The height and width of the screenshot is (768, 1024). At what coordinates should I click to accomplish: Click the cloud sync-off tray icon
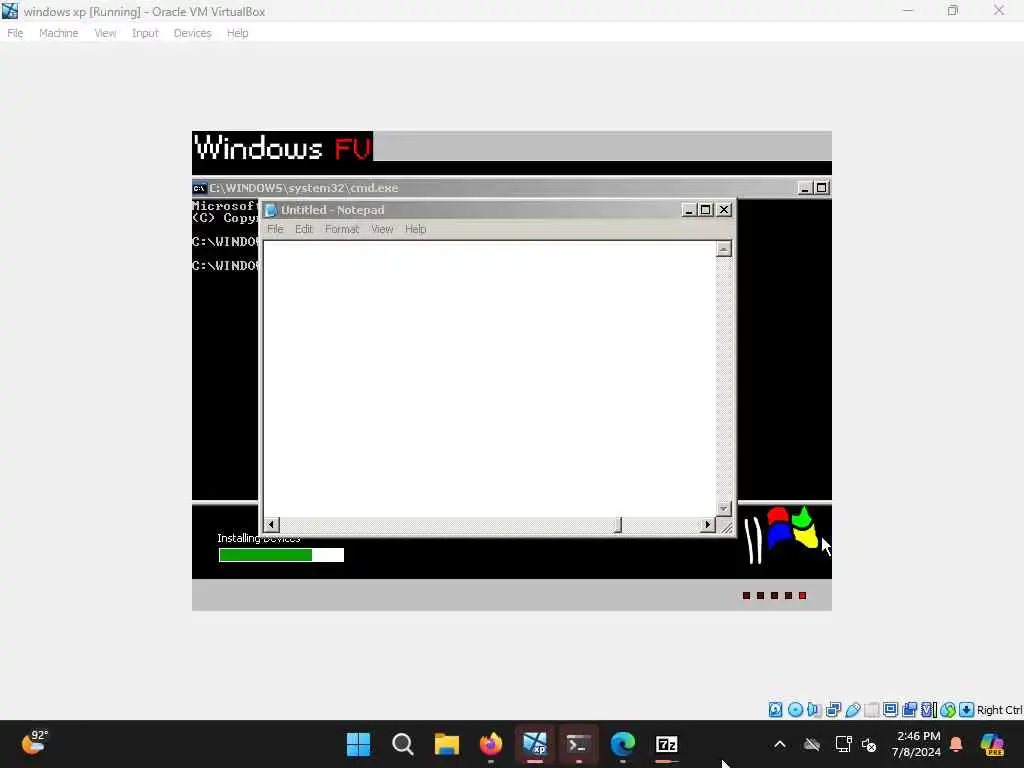[812, 744]
